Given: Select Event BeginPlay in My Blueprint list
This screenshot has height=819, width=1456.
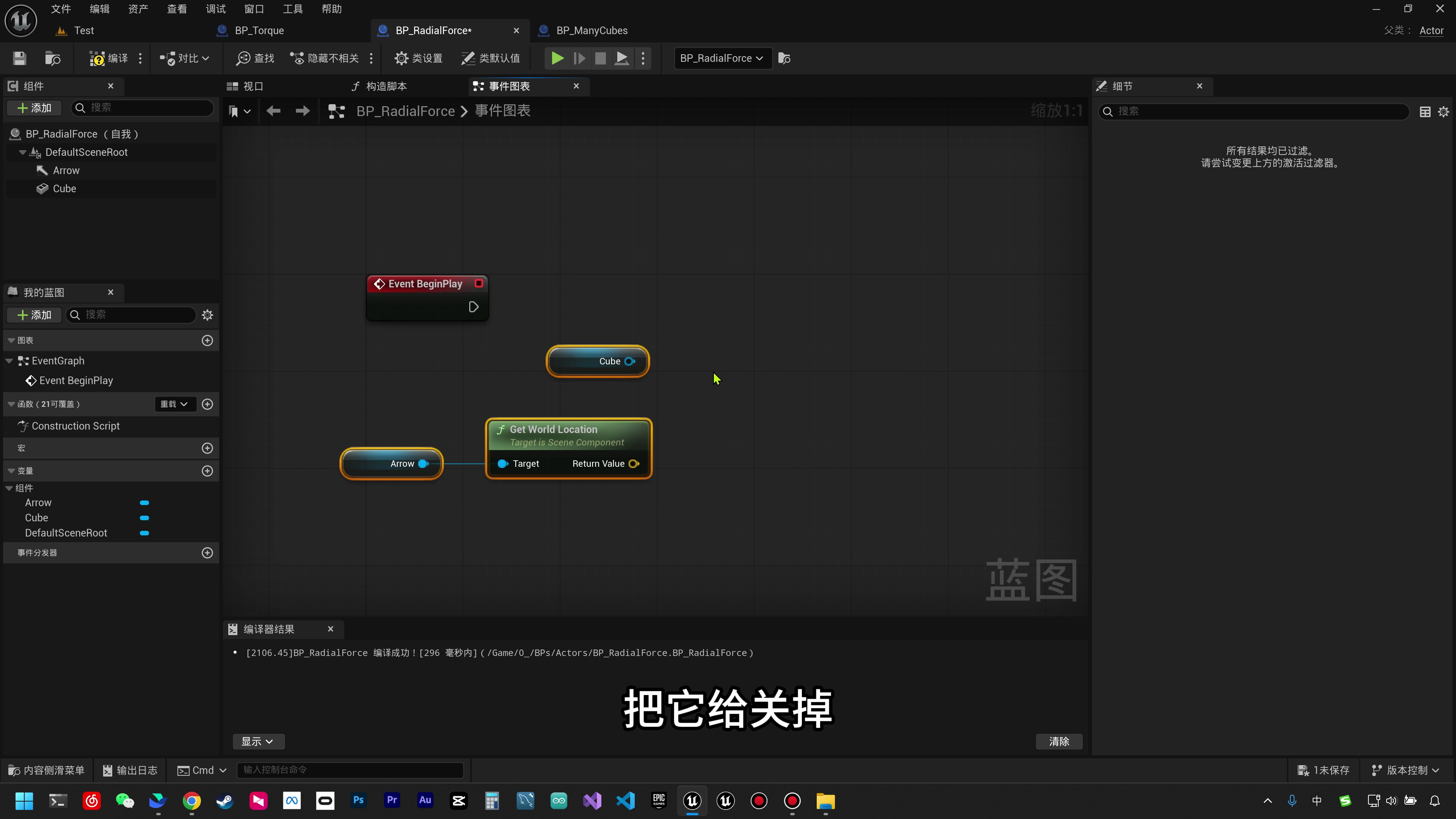Looking at the screenshot, I should [75, 380].
